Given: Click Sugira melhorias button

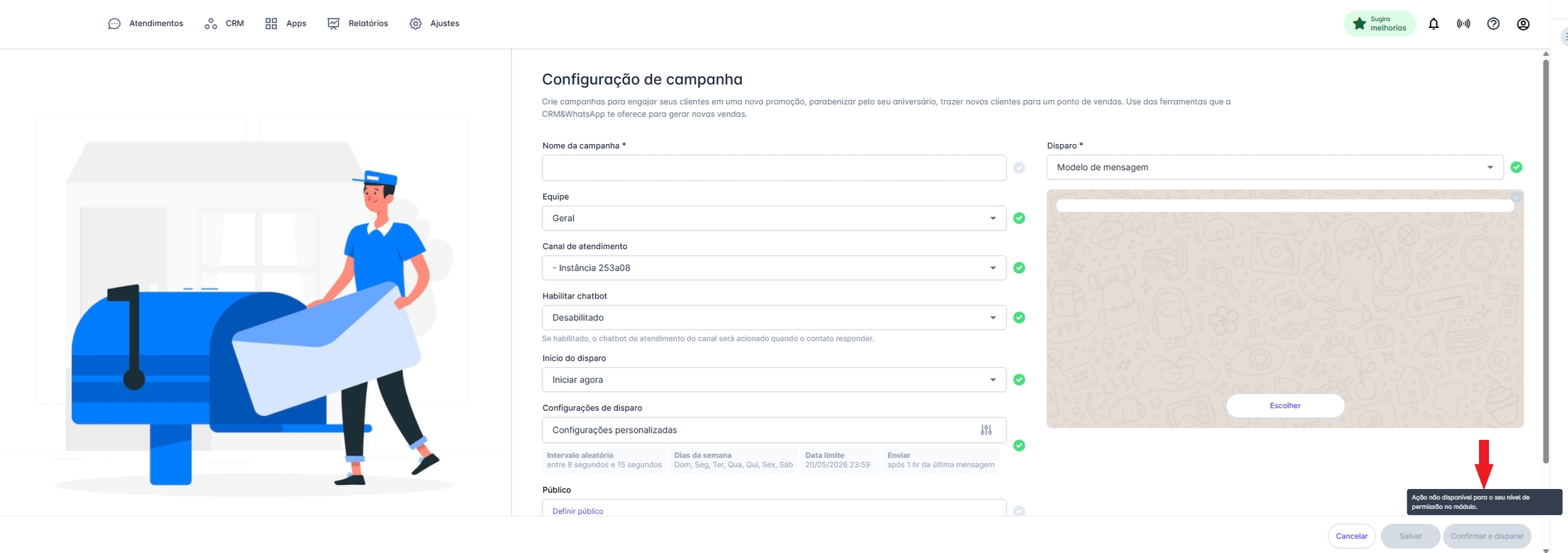Looking at the screenshot, I should point(1379,24).
